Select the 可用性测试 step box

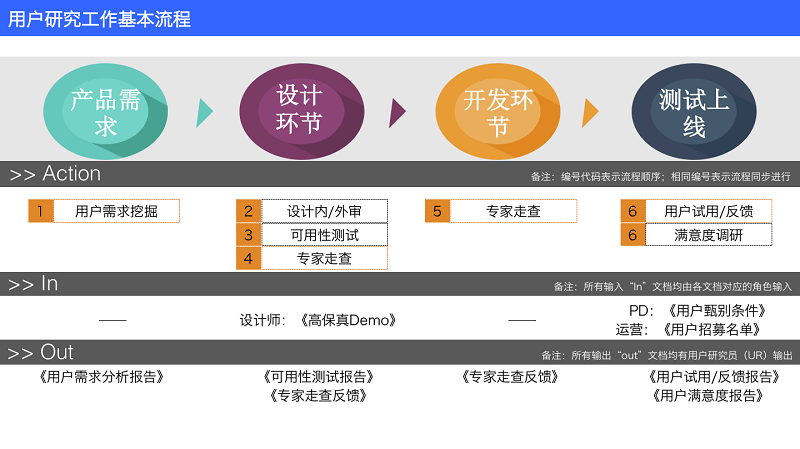[324, 235]
